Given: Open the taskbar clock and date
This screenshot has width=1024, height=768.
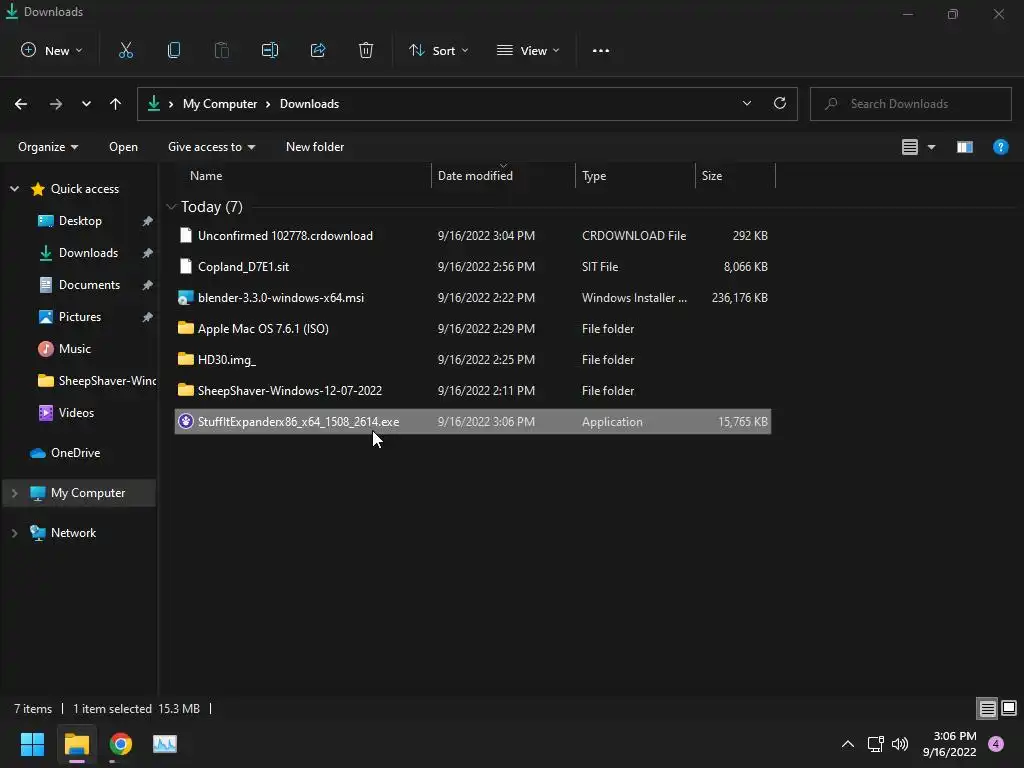Looking at the screenshot, I should click(949, 744).
